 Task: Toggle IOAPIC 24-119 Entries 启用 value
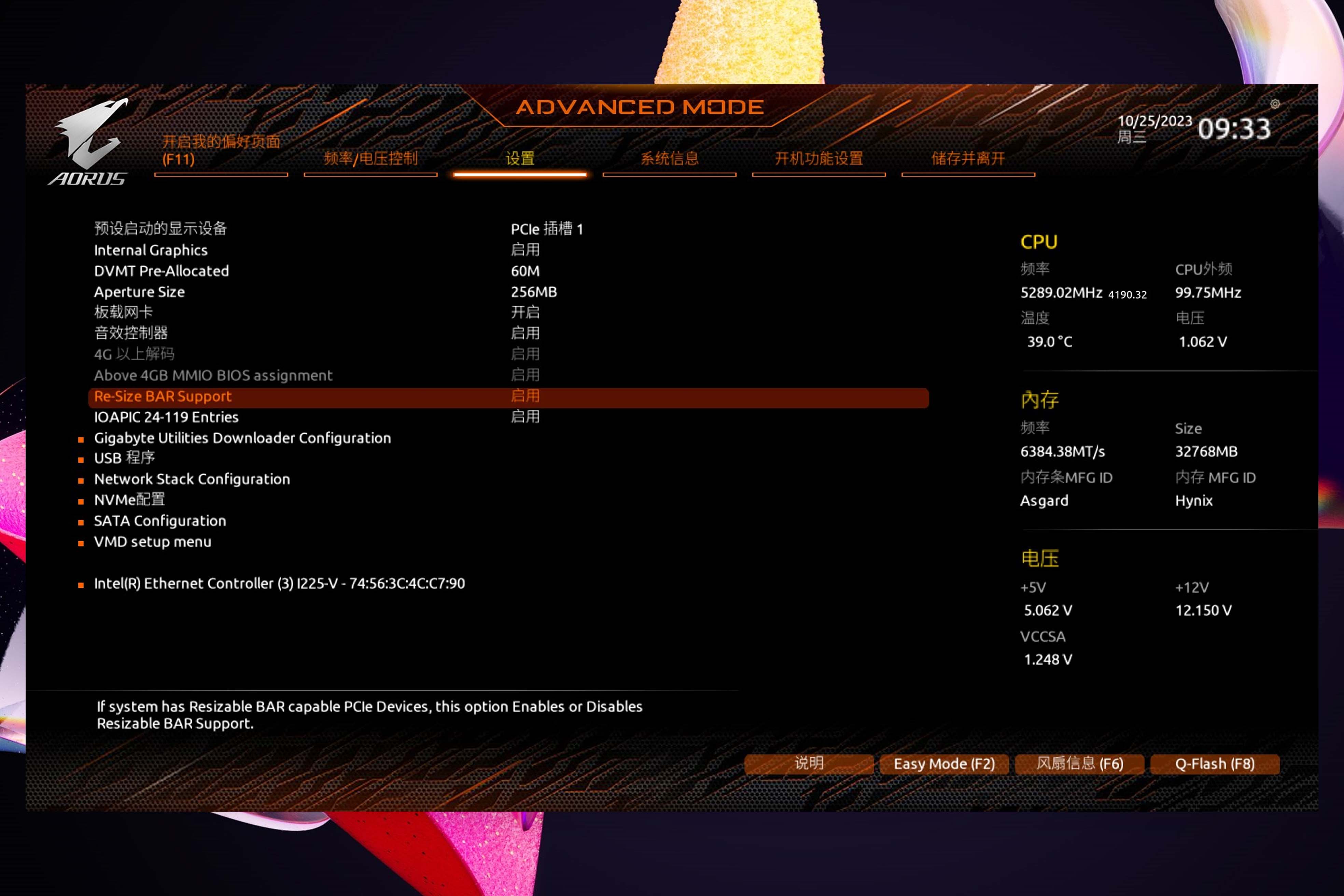525,417
